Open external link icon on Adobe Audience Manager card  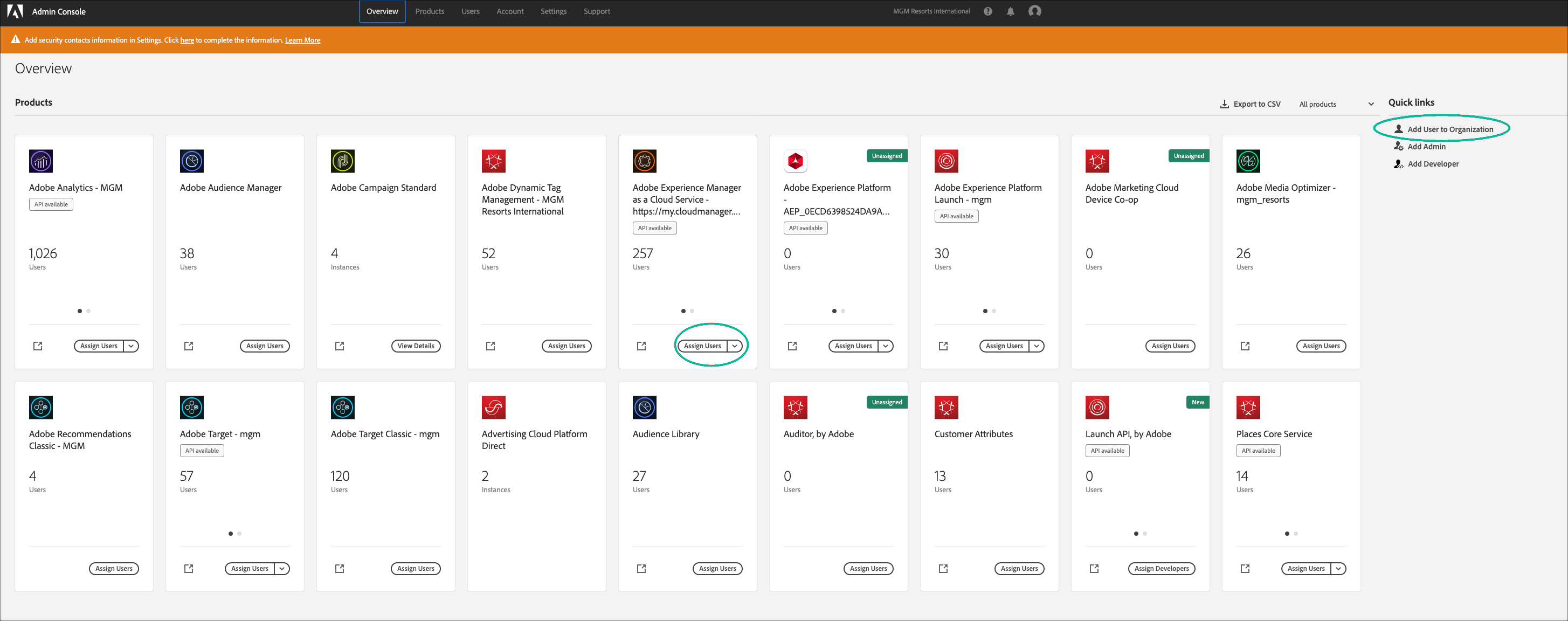click(189, 346)
